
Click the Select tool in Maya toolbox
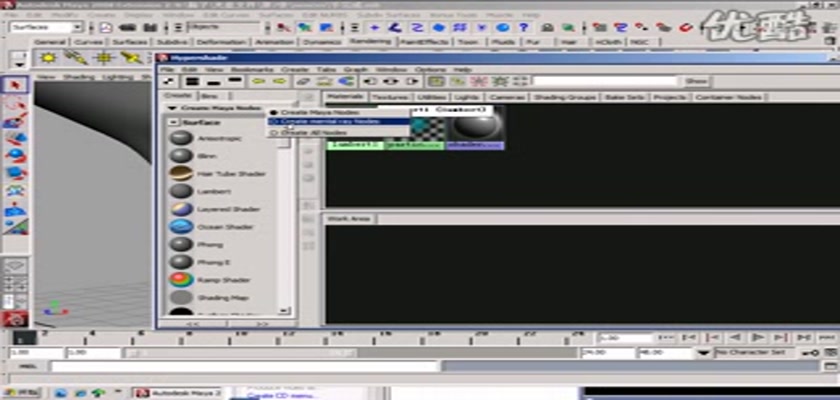tap(16, 85)
